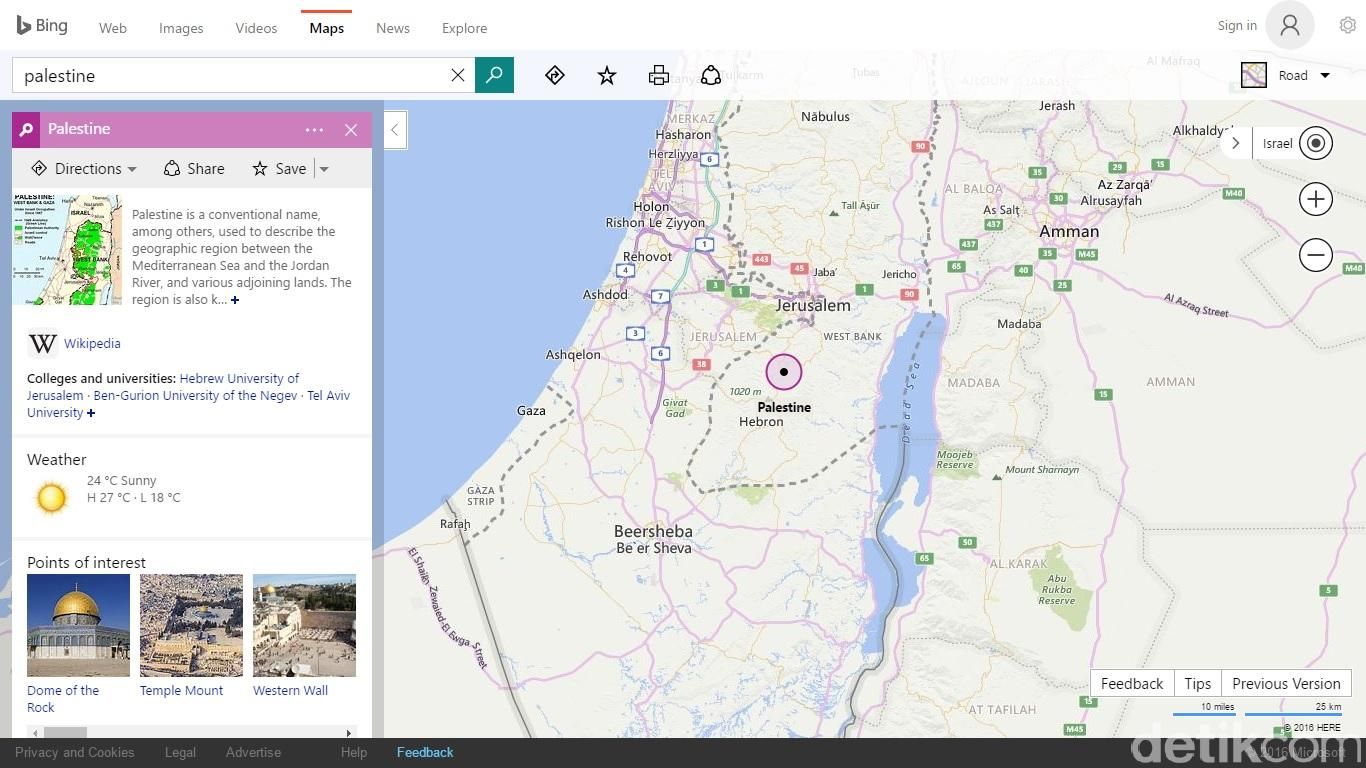This screenshot has height=768, width=1366.
Task: Open the Palestine map thumbnail image
Action: pyautogui.click(x=67, y=250)
